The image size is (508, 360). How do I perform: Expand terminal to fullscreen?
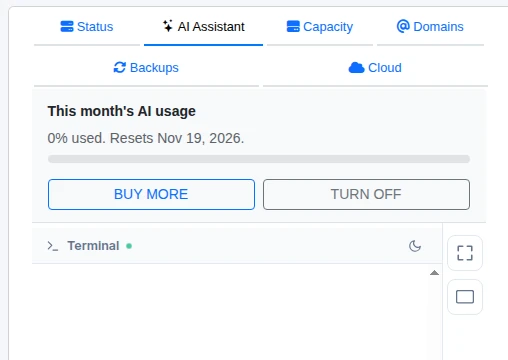tap(465, 253)
